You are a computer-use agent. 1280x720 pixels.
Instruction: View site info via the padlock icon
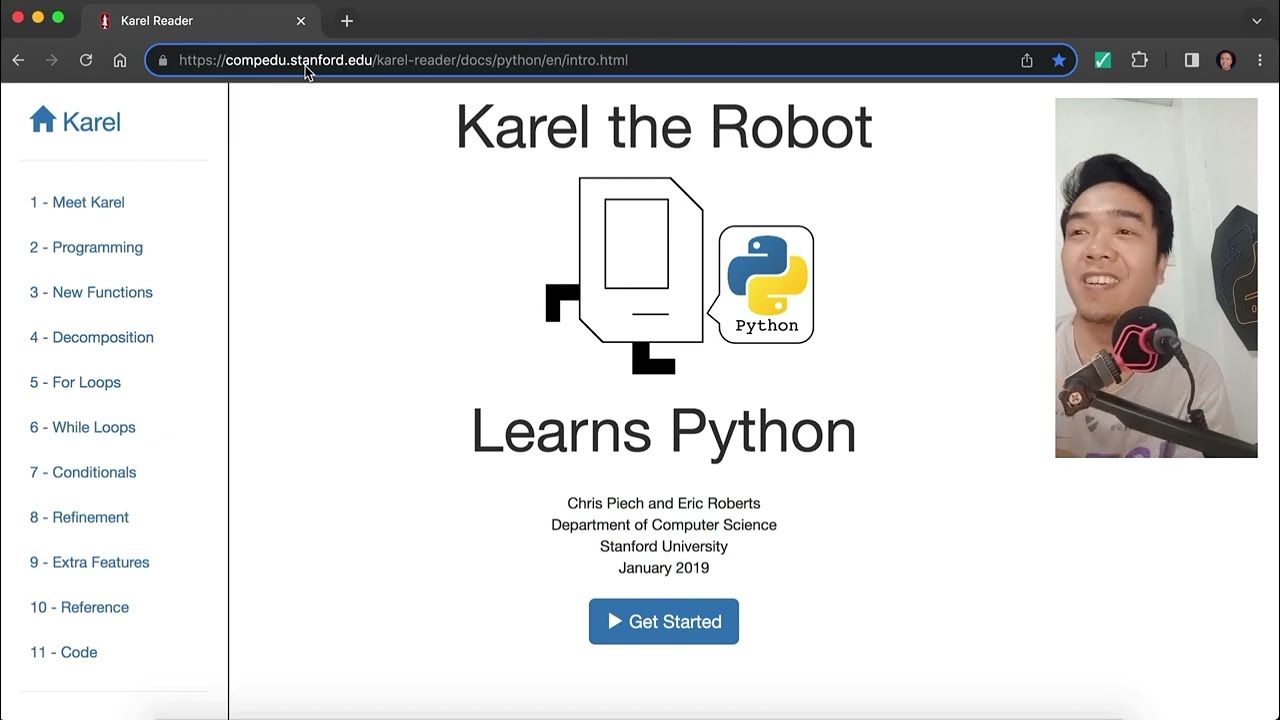(x=163, y=60)
